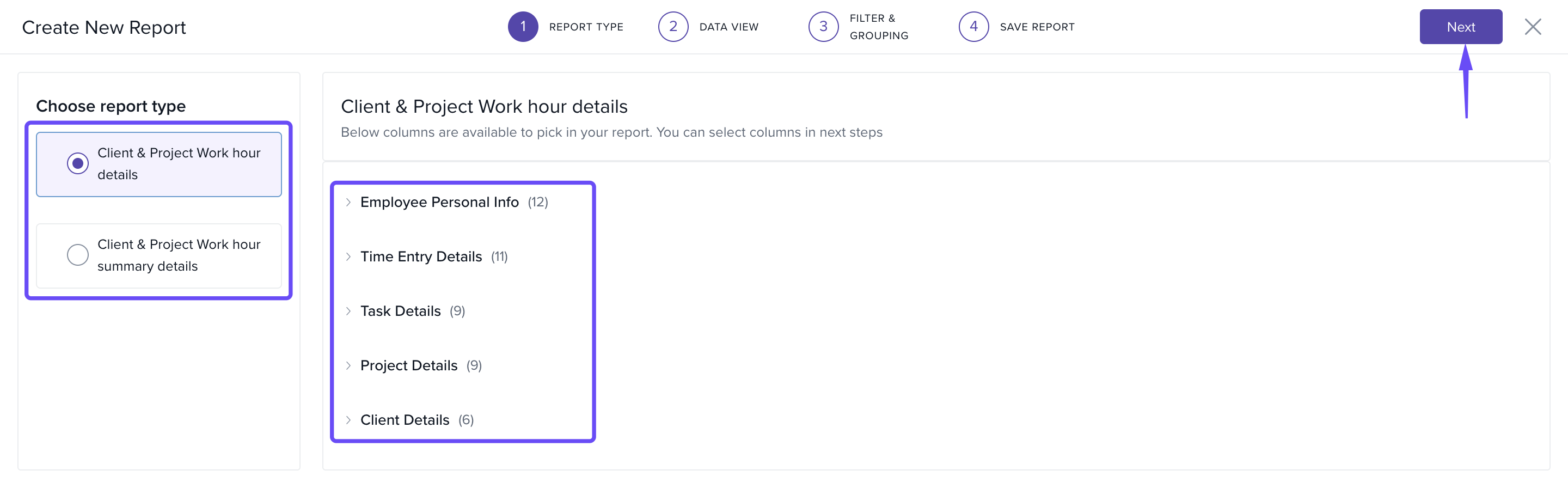The image size is (1568, 501).
Task: Go to the SAVE REPORT step label
Action: pos(1037,27)
